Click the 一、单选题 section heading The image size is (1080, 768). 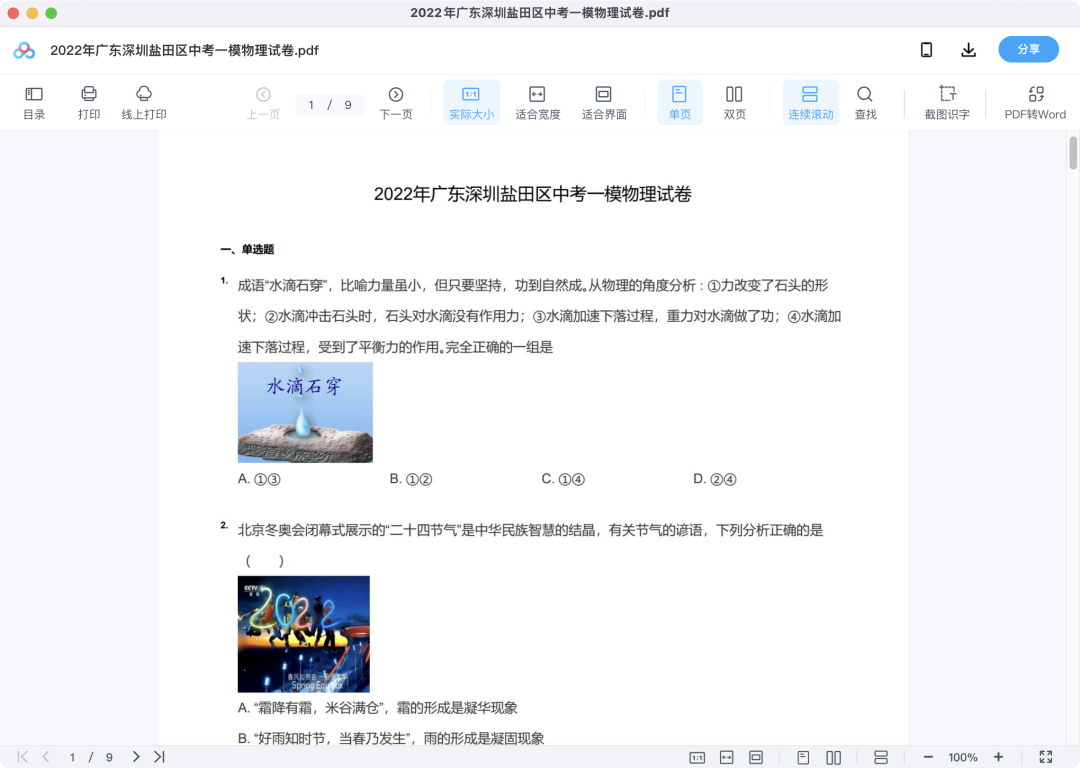(247, 249)
